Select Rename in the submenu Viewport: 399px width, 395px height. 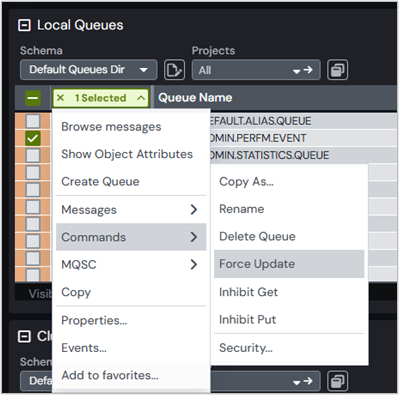click(289, 209)
